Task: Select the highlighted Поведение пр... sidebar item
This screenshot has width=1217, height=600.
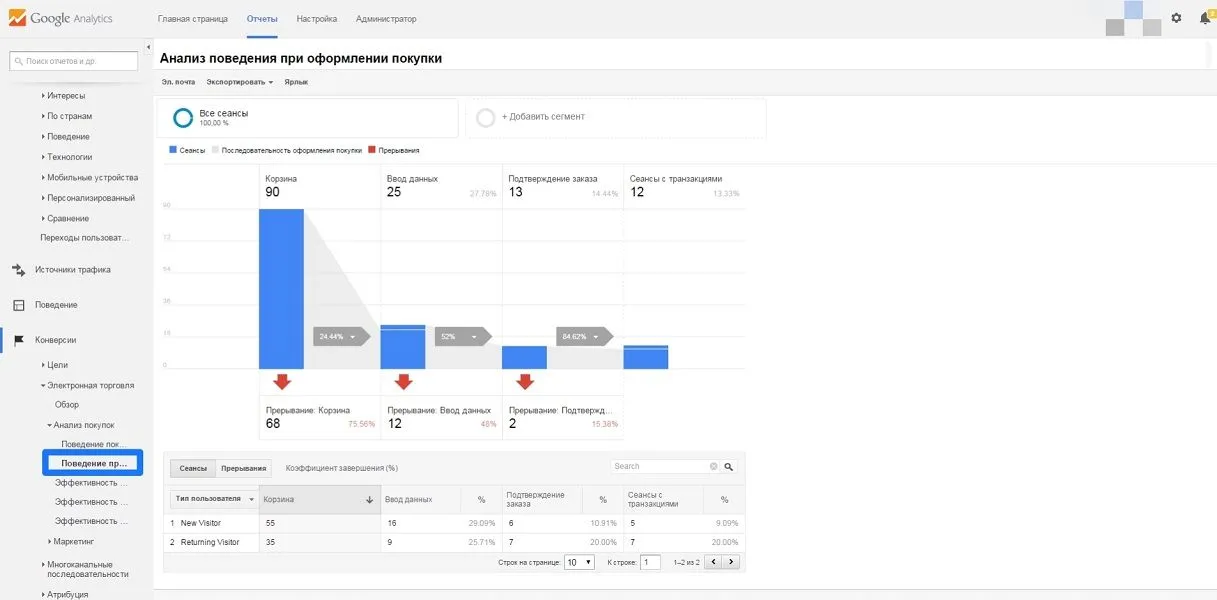Action: 94,463
